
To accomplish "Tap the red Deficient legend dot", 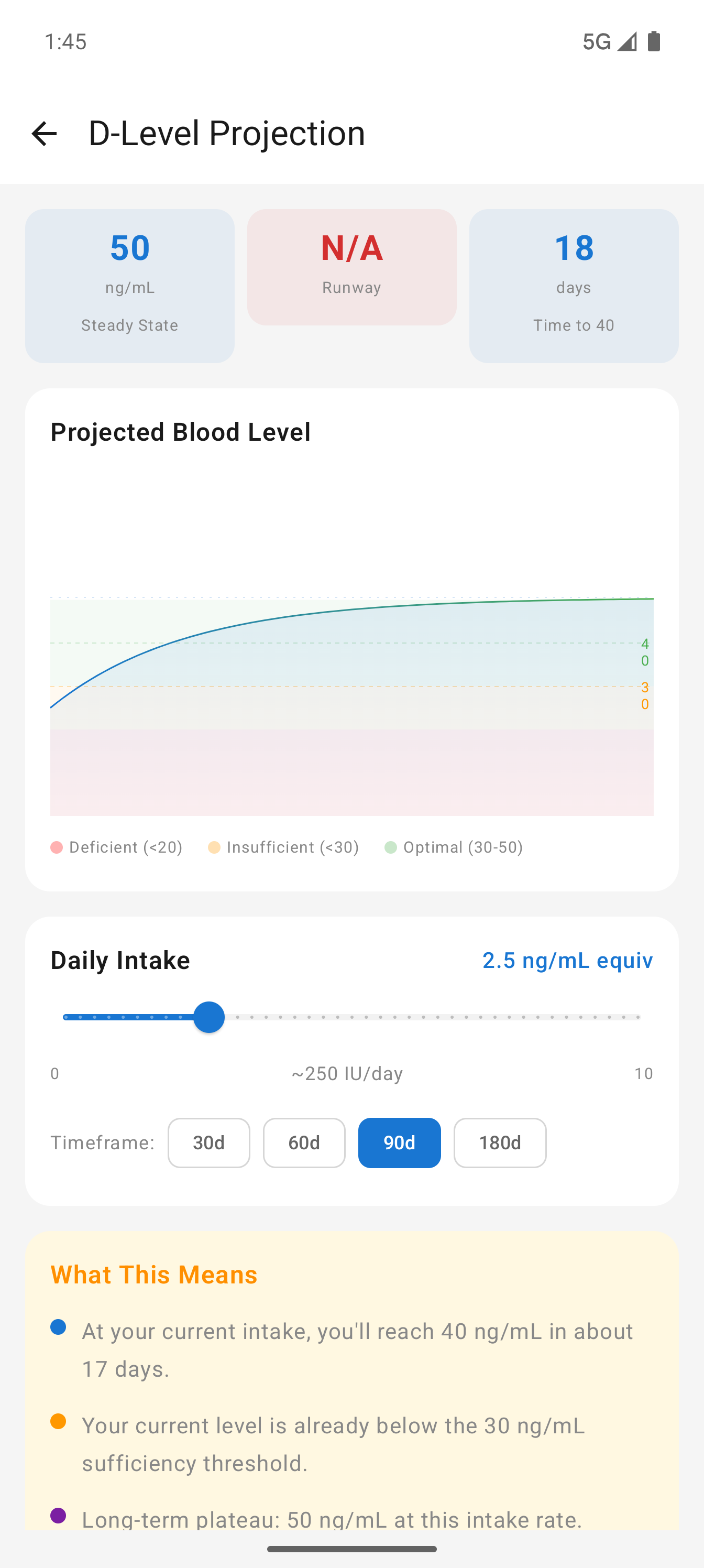I will pos(57,847).
